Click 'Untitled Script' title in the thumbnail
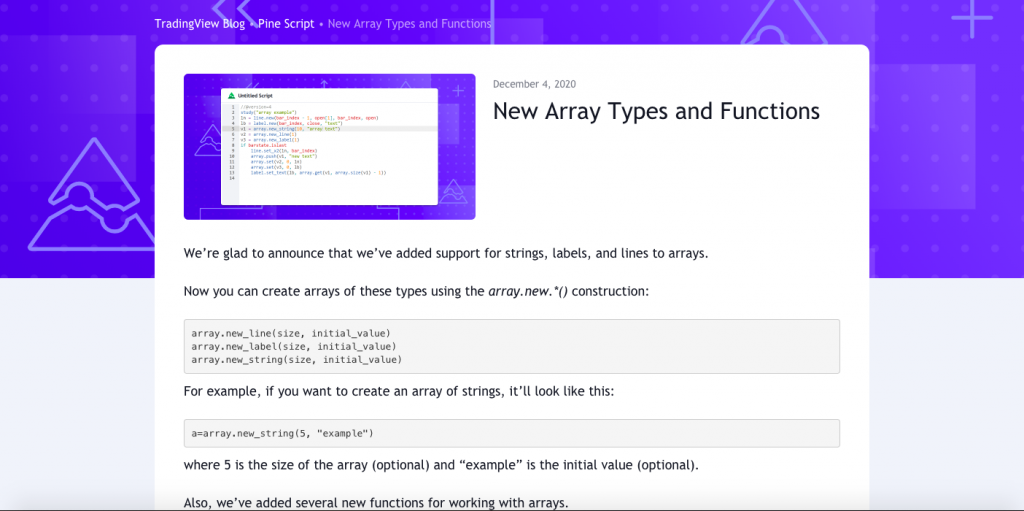The height and width of the screenshot is (511, 1024). [x=255, y=96]
